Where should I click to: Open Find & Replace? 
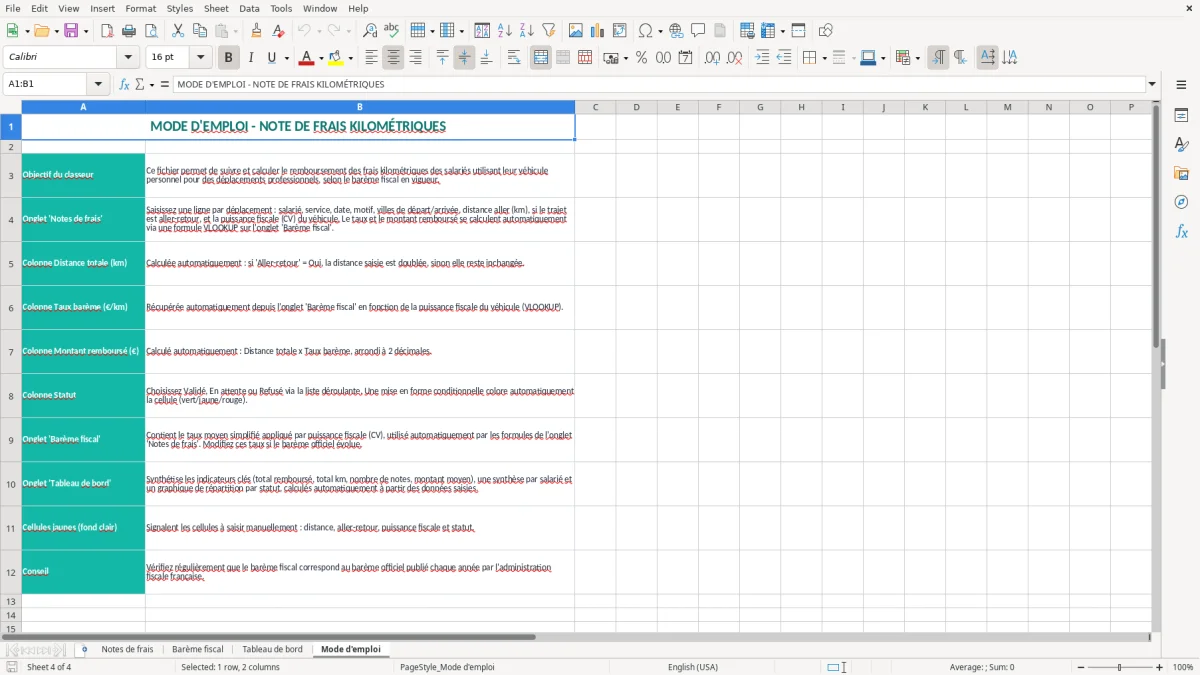[369, 31]
